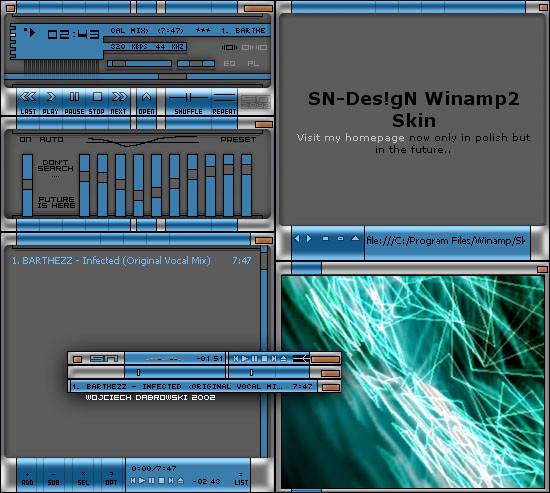Toggle SHUFFLE mode in the main window
Image resolution: width=550 pixels, height=493 pixels.
pyautogui.click(x=188, y=102)
